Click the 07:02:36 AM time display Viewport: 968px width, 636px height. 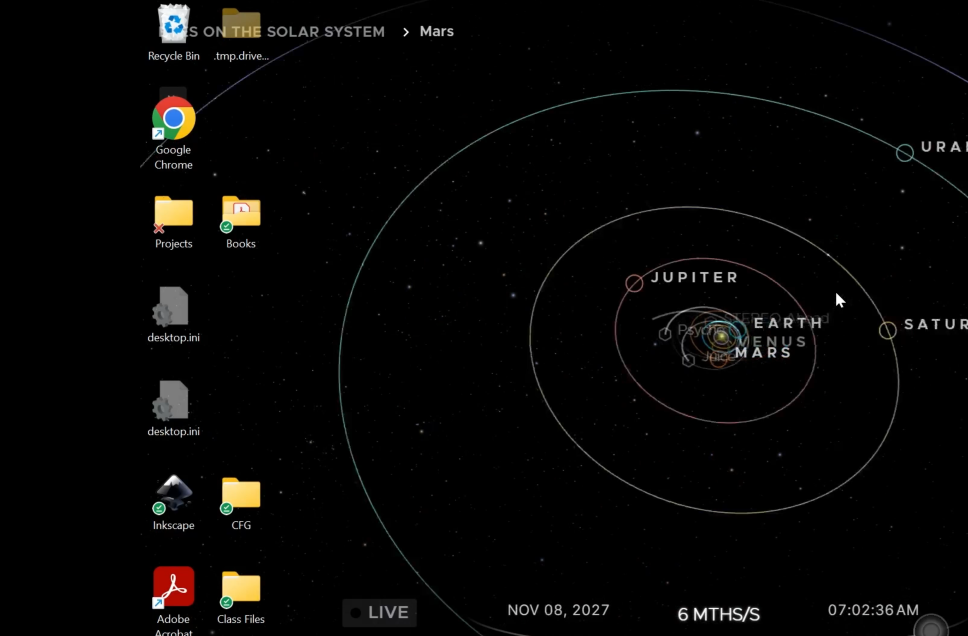[x=873, y=610]
